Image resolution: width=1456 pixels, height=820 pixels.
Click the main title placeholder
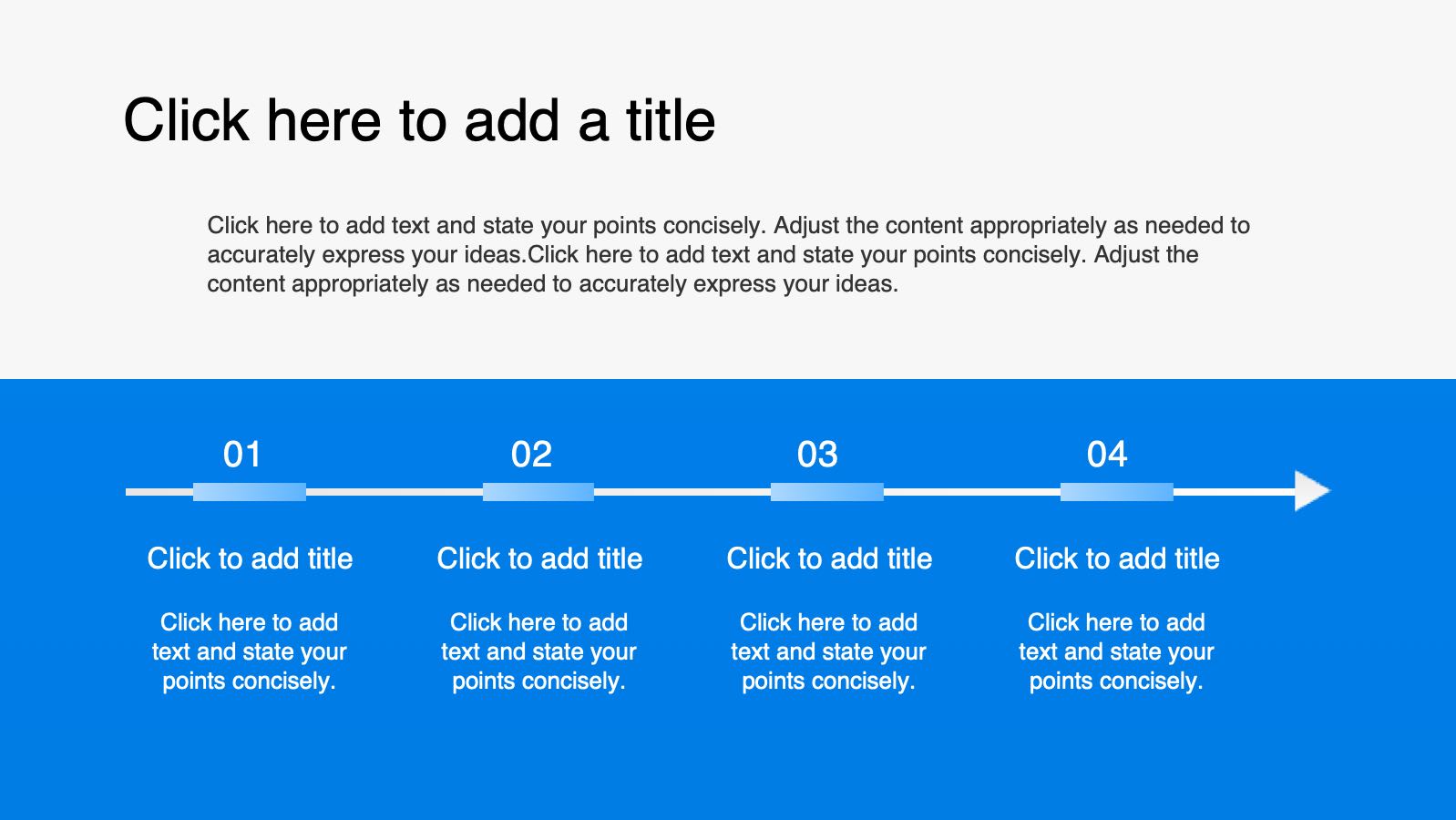click(x=419, y=120)
